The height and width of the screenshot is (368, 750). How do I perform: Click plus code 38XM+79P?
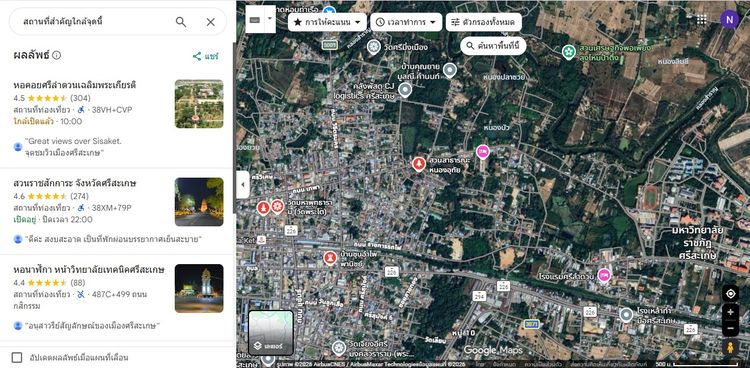point(111,208)
